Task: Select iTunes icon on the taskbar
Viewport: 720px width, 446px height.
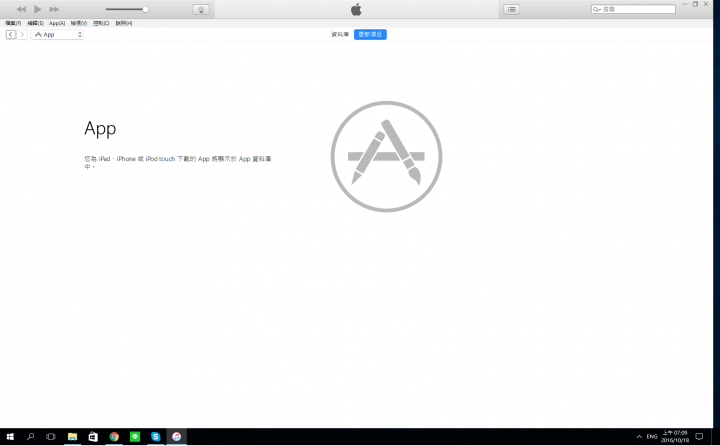Action: 177,437
